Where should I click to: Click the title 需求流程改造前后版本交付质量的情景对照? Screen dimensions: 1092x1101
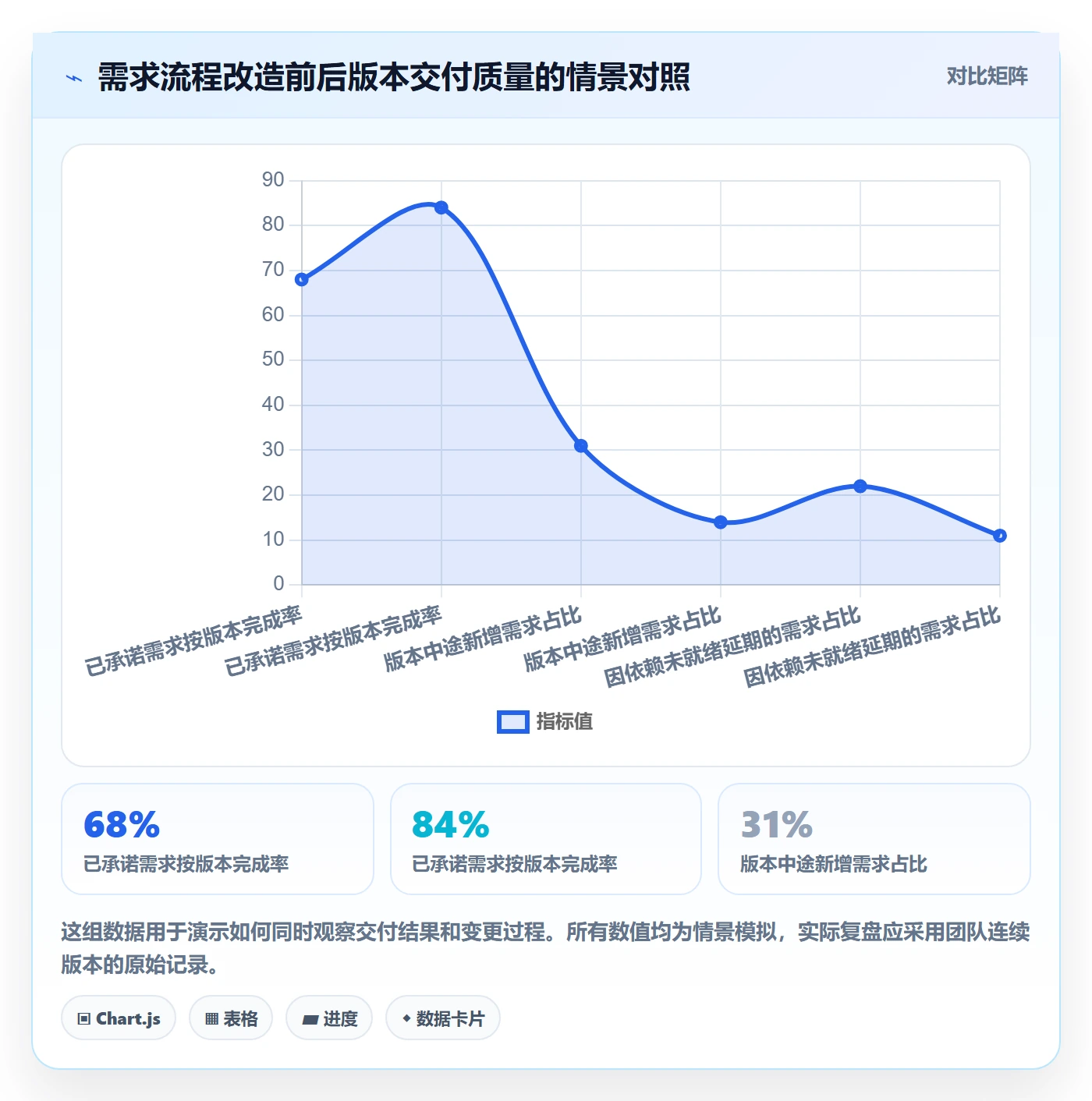point(394,77)
